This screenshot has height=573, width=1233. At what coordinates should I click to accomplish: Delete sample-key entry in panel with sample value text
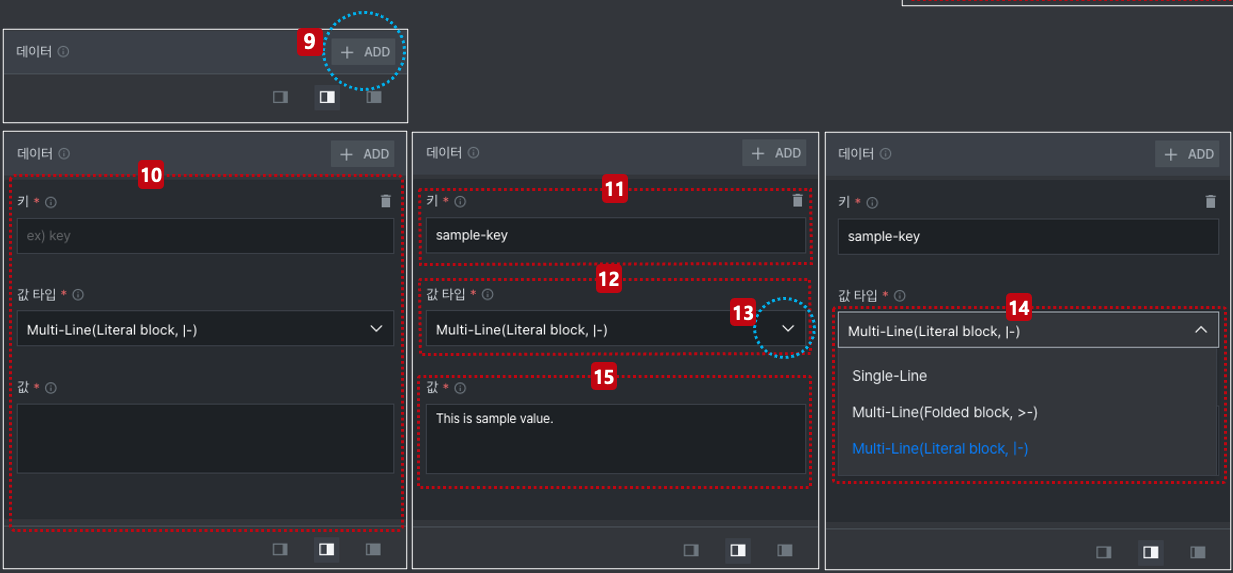pyautogui.click(x=797, y=201)
